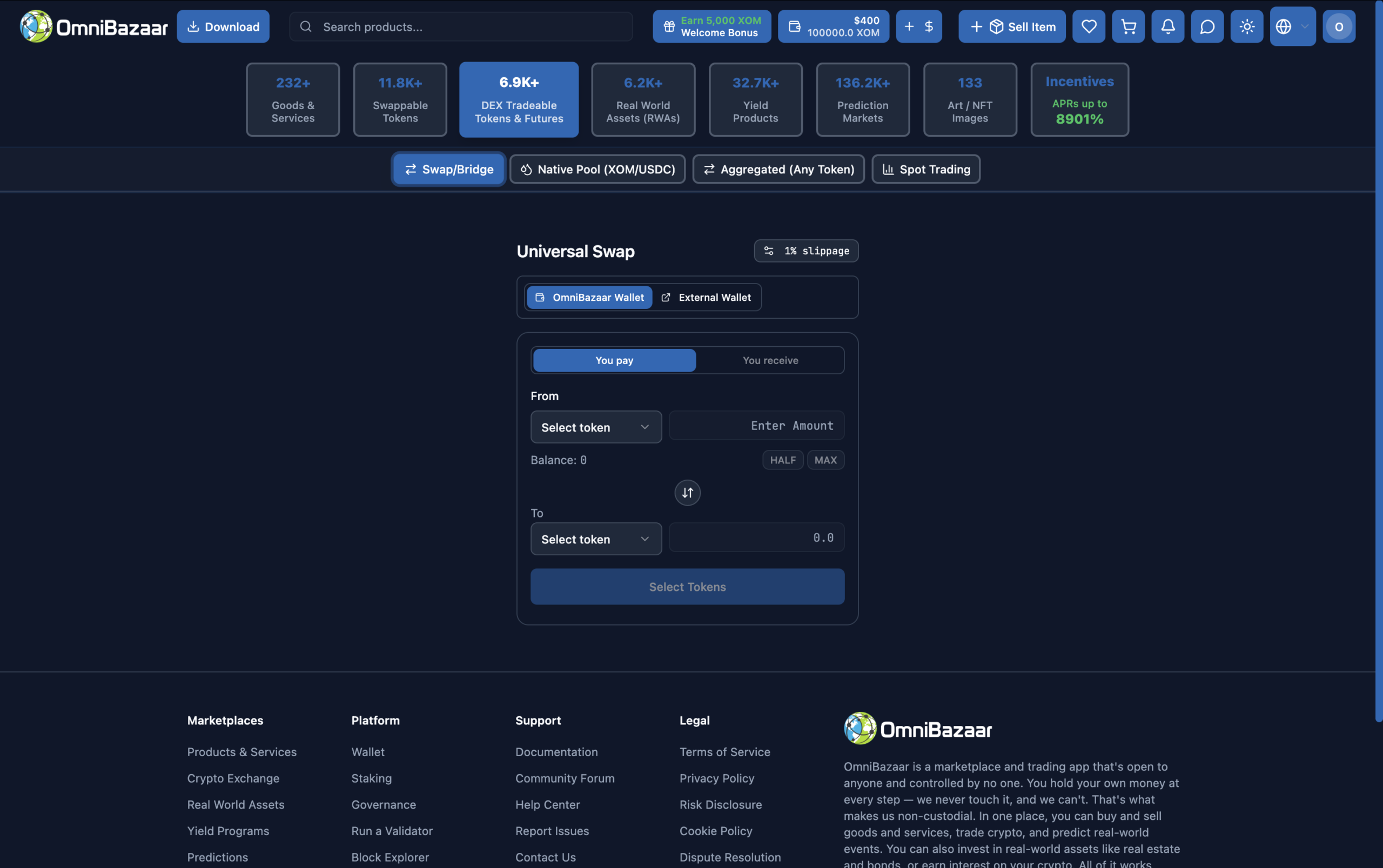Open Wallet footer link
This screenshot has width=1383, height=868.
click(x=368, y=752)
